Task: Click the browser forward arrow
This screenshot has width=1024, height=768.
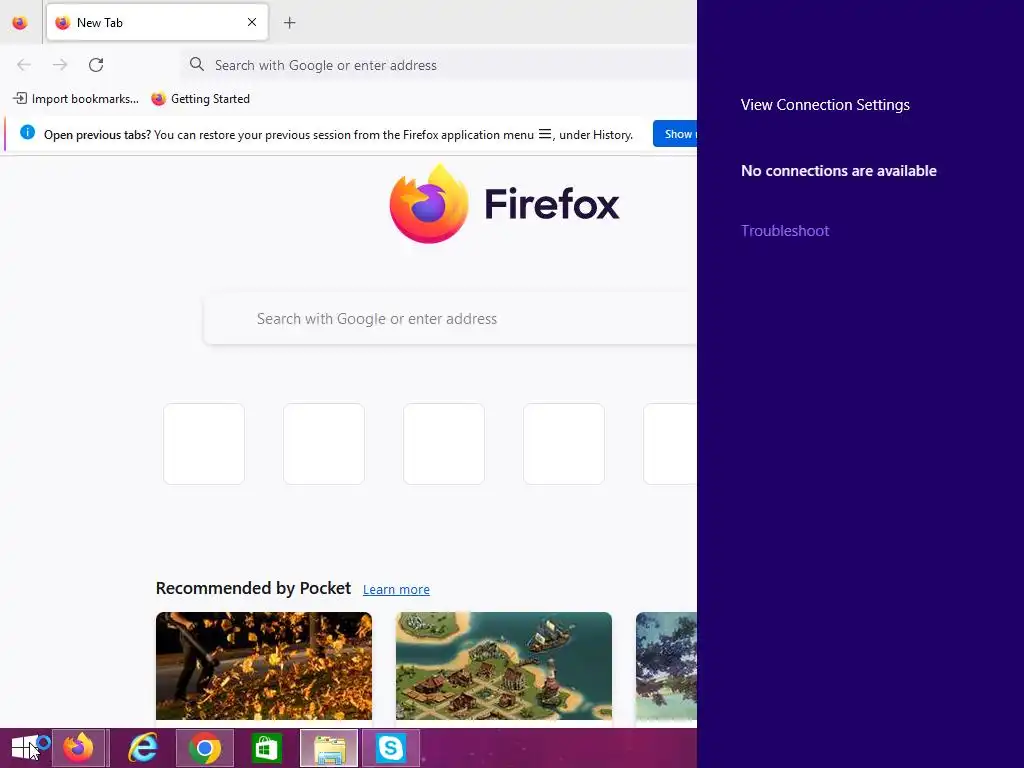Action: point(60,65)
